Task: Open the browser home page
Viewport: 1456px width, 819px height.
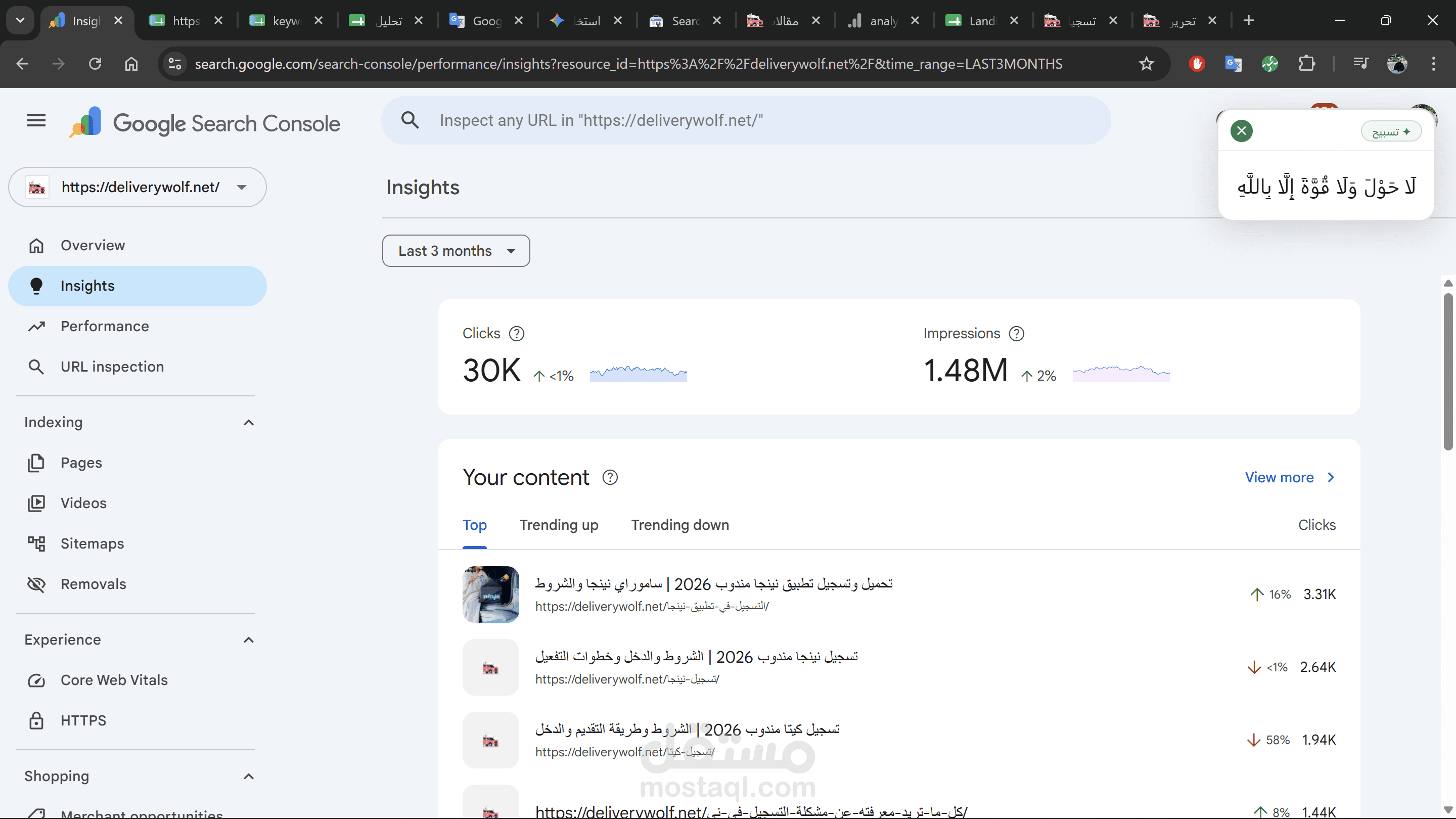Action: tap(131, 64)
